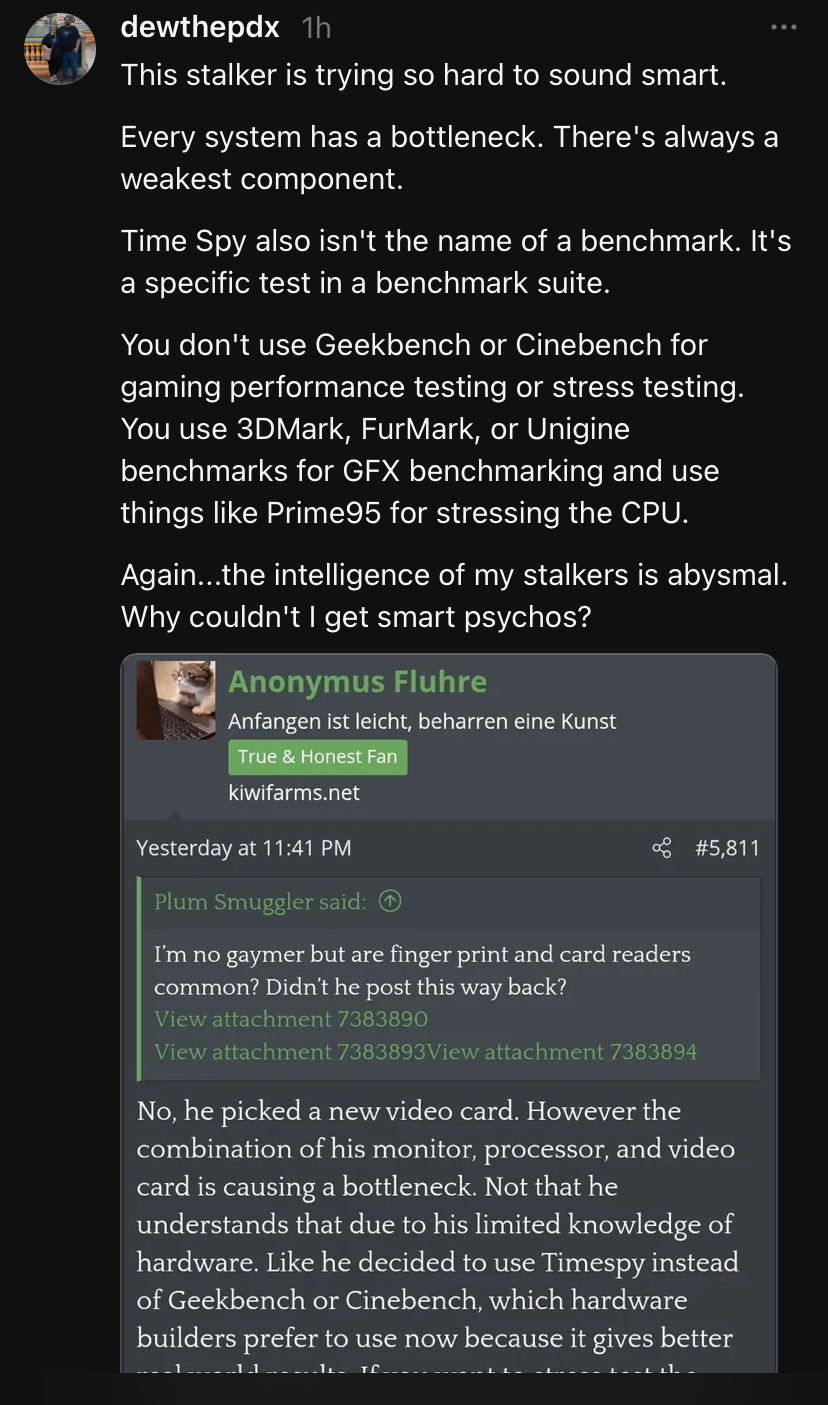The width and height of the screenshot is (828, 1405).
Task: Click the quoted text about finger print readers
Action: [x=422, y=970]
